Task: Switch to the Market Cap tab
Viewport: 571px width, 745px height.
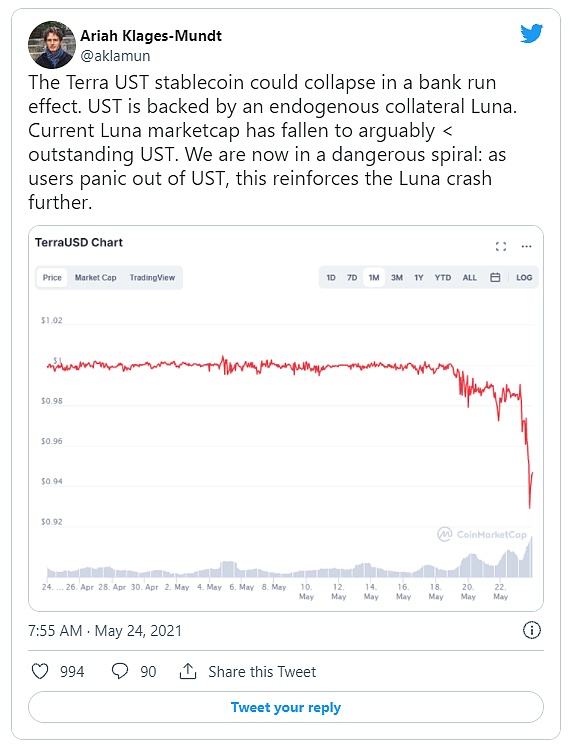Action: click(95, 277)
